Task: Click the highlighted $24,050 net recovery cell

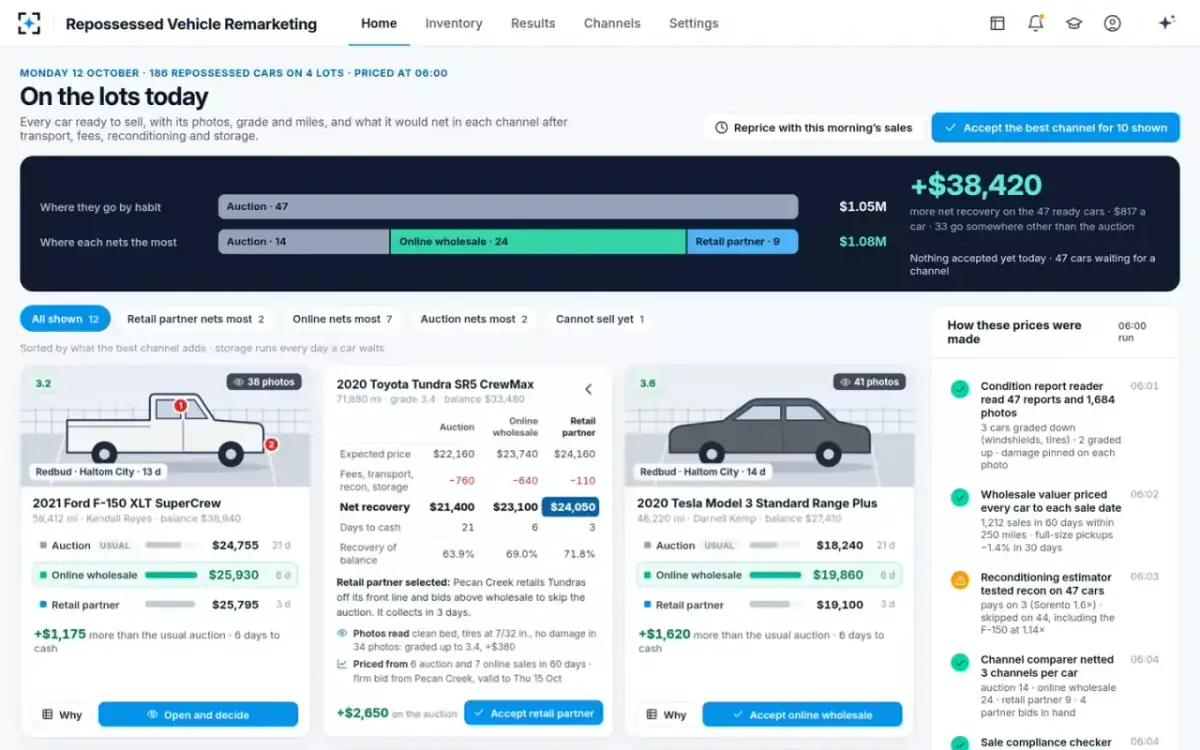Action: click(570, 507)
